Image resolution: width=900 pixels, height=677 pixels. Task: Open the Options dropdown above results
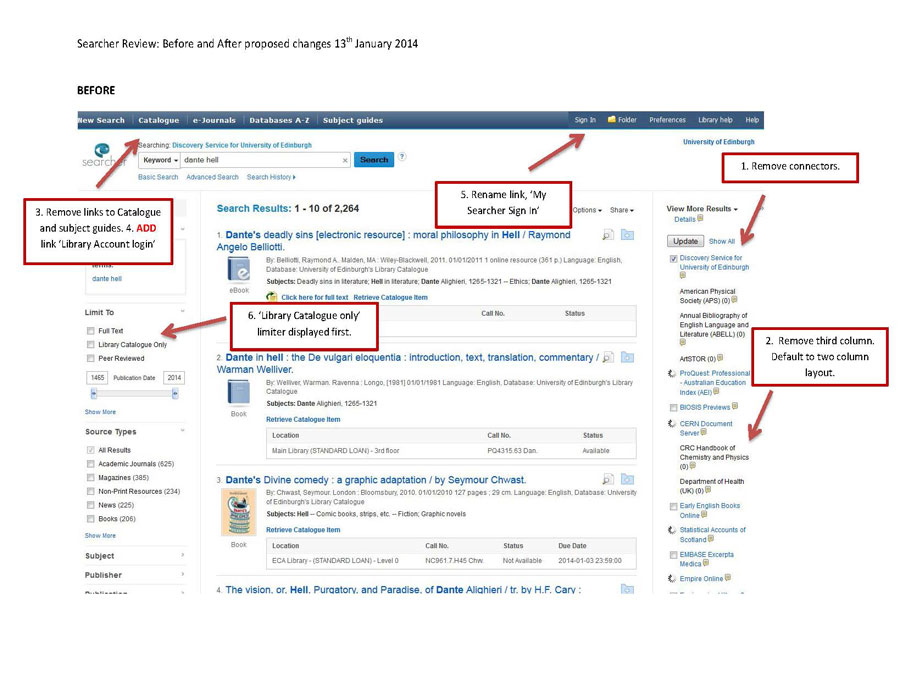point(587,210)
